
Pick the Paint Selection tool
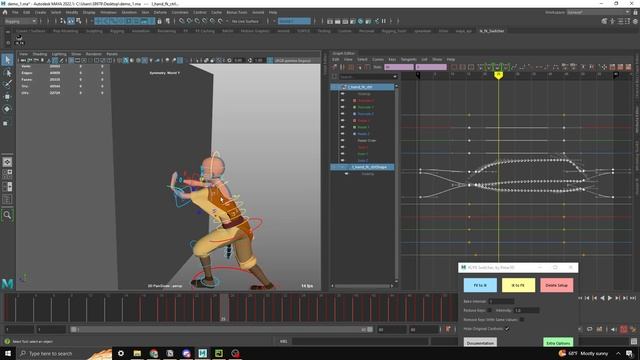click(7, 84)
